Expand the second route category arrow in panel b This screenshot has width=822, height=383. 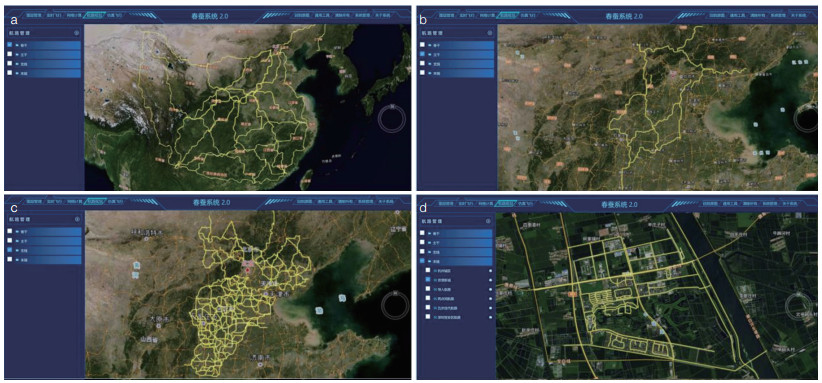tap(429, 54)
